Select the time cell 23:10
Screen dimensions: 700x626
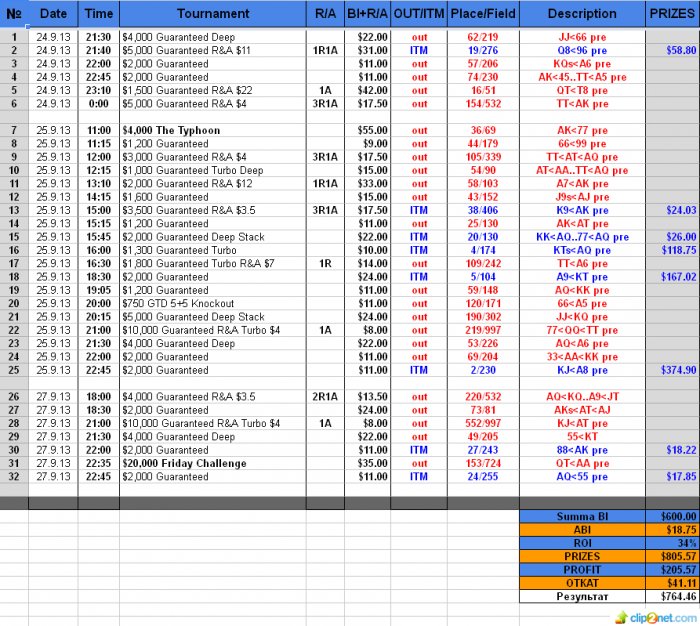[99, 91]
